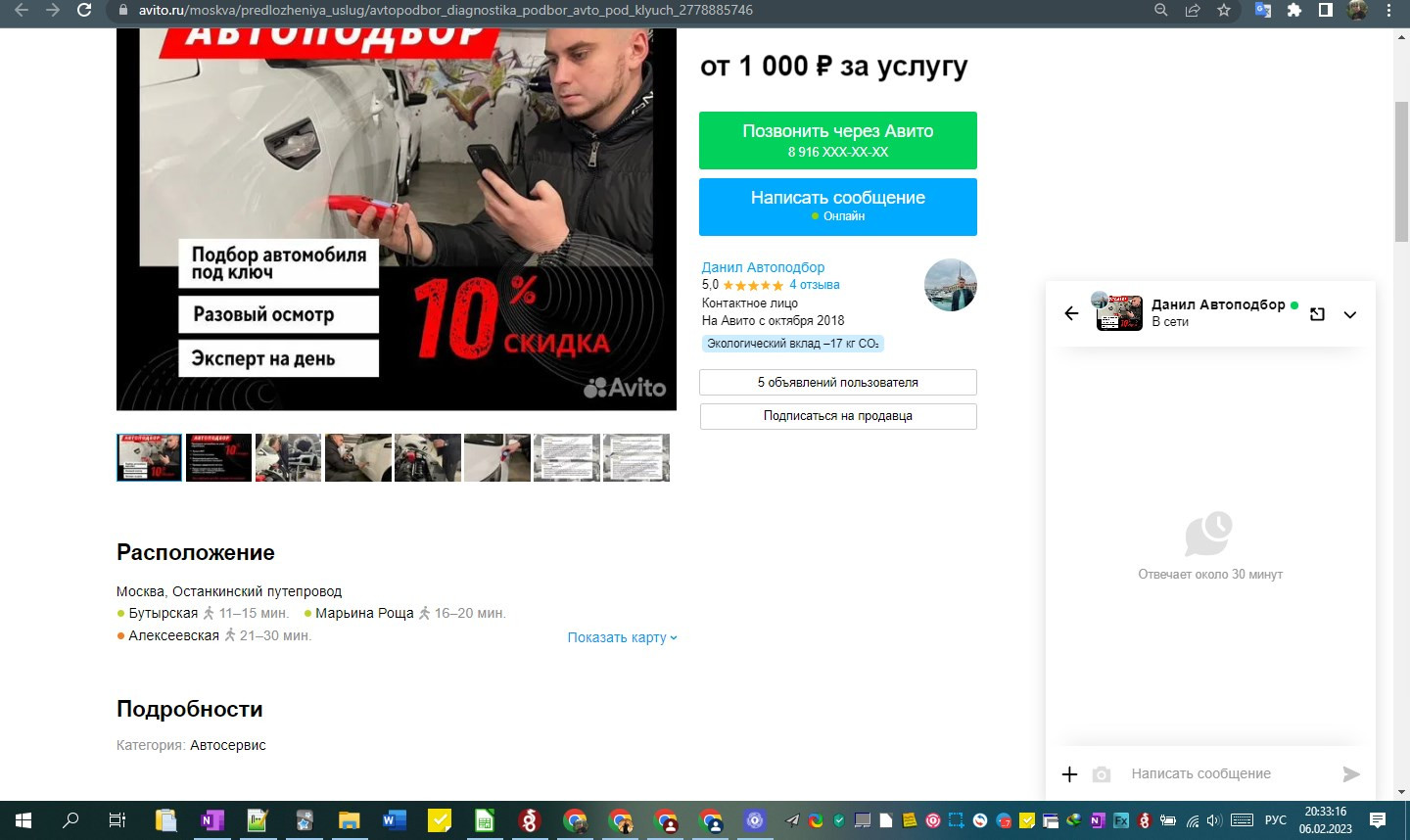The image size is (1410, 840).
Task: Select first gallery thumbnail
Action: point(149,457)
